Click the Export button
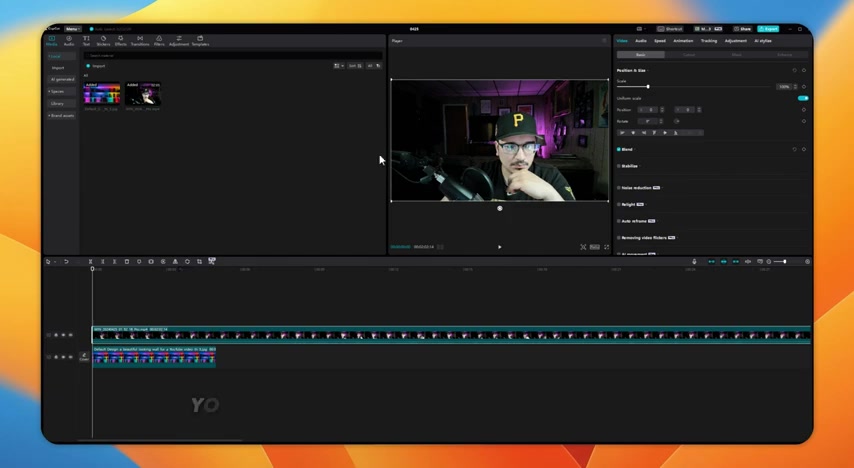This screenshot has width=854, height=468. pos(768,29)
